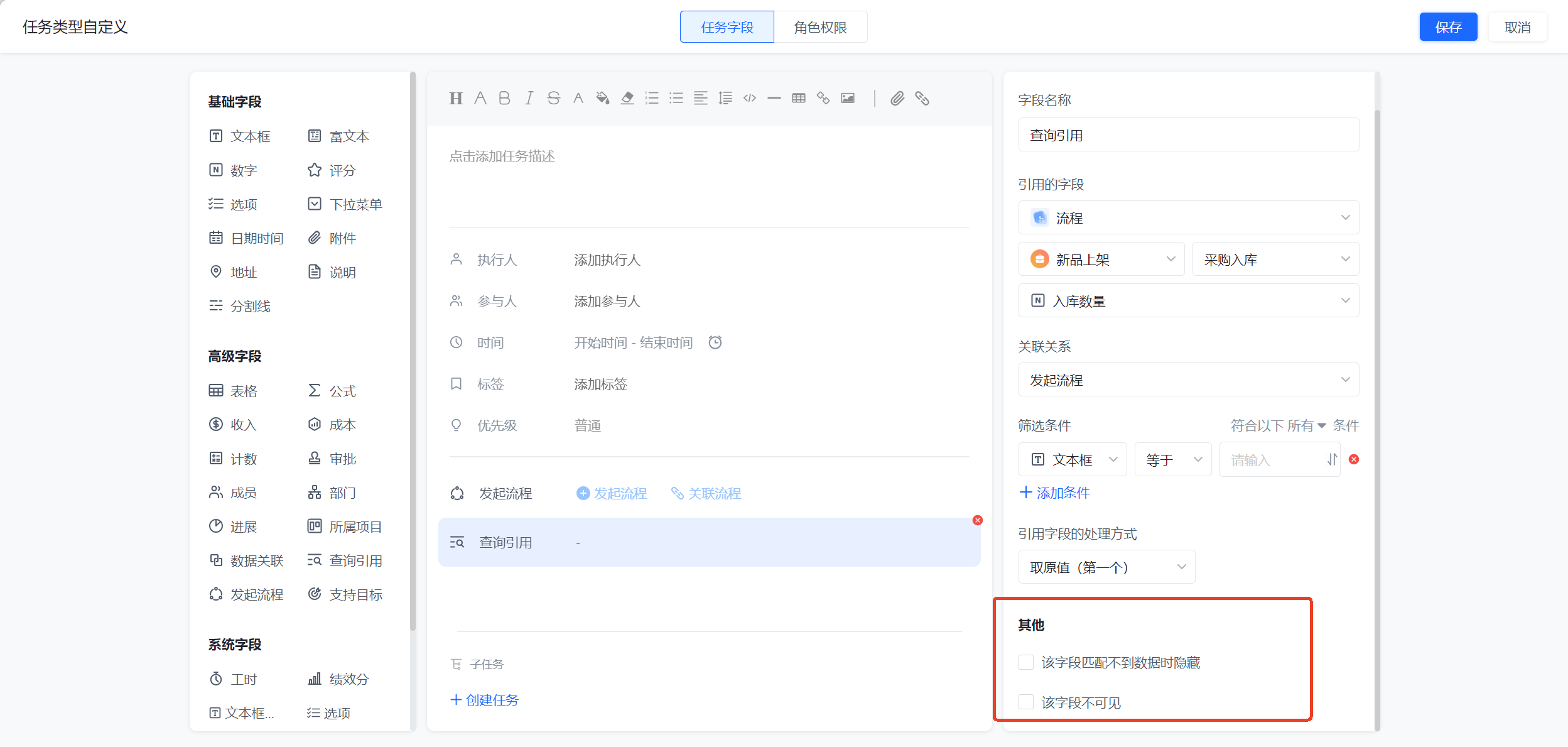Add the 评分 star field
This screenshot has width=1568, height=747.
click(332, 170)
